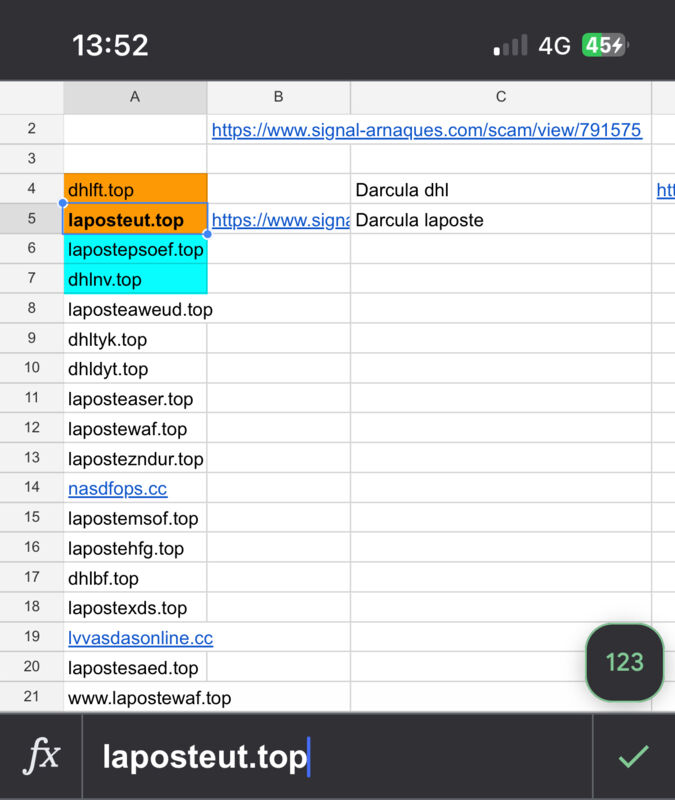
Task: Select the Darcula dhl cell
Action: pyautogui.click(x=501, y=189)
